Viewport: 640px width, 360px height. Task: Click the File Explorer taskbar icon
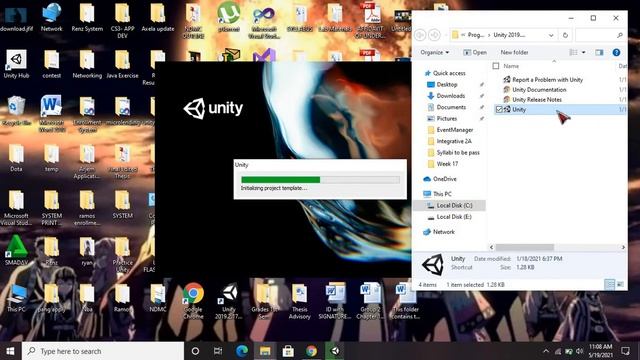click(265, 351)
